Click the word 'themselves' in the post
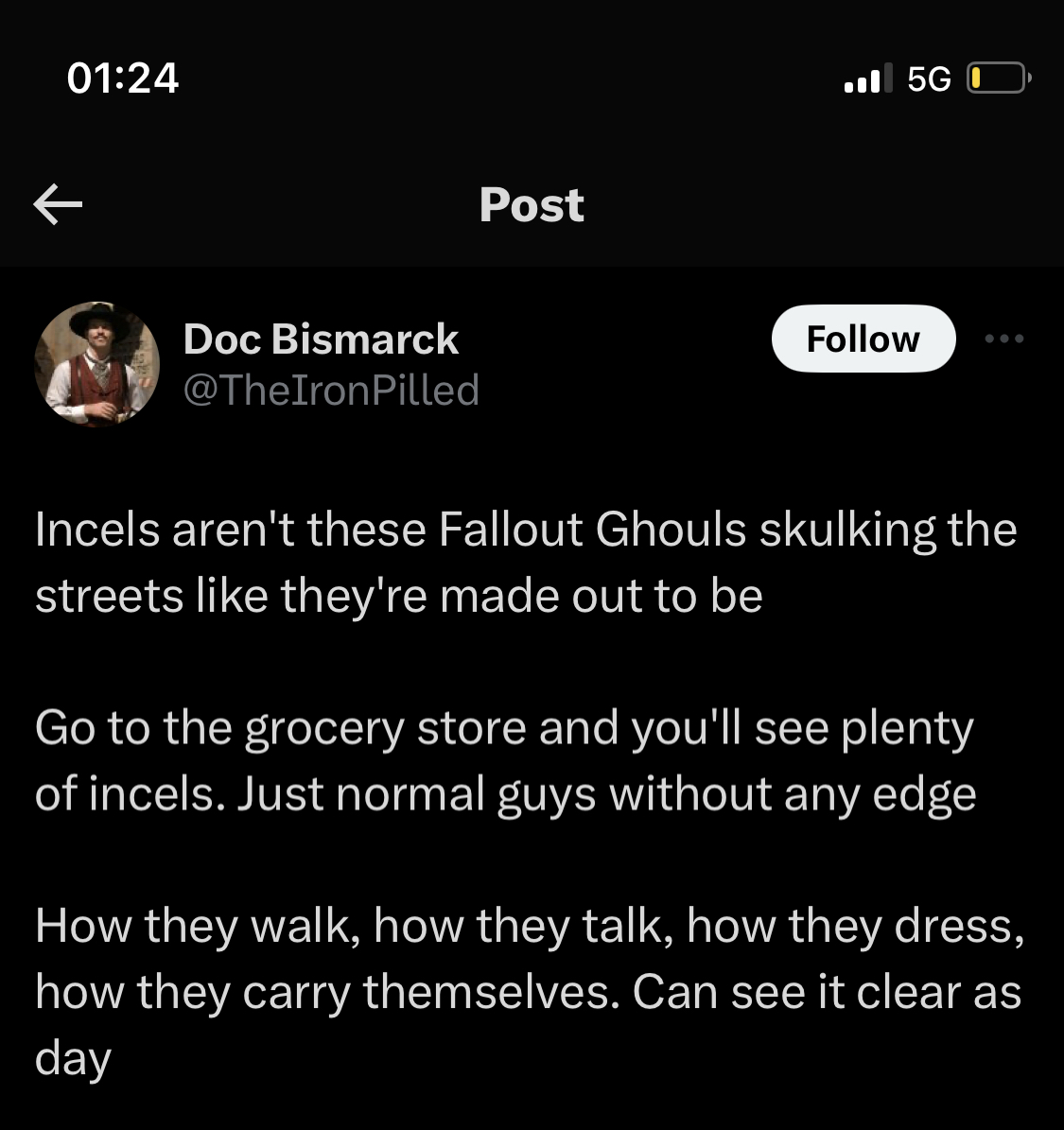 [491, 992]
